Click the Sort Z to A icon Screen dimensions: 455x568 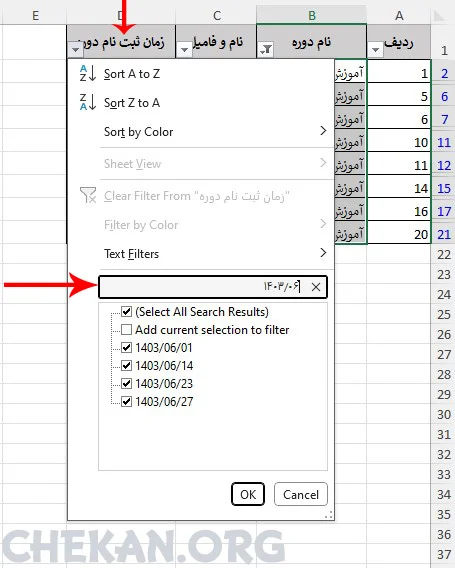coord(88,102)
